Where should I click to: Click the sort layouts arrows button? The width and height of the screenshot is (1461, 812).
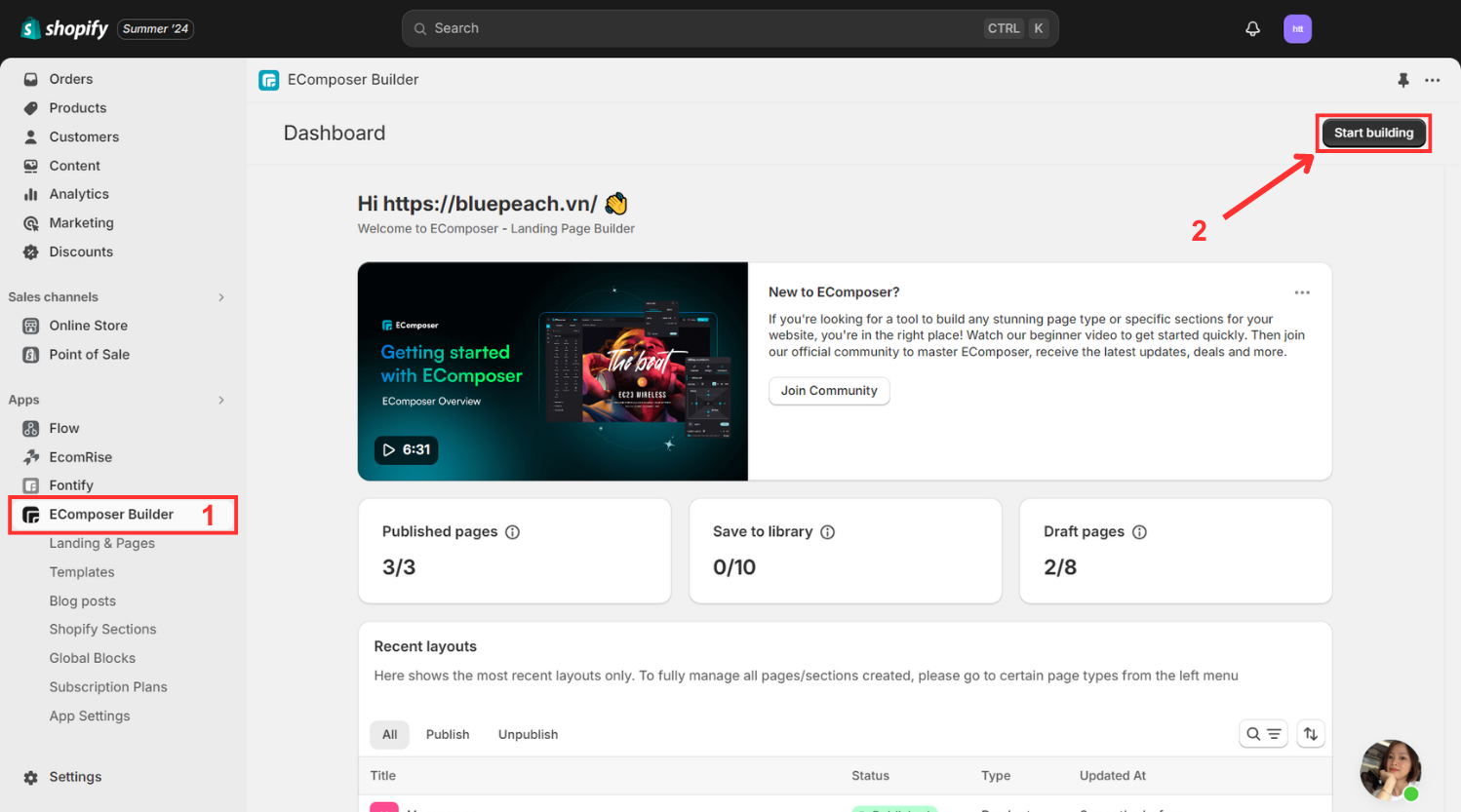click(1311, 734)
